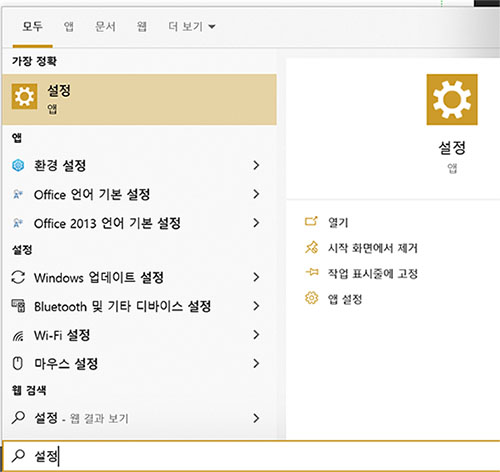The image size is (500, 472).
Task: Click 작업 표시줄에 고정
Action: [373, 274]
